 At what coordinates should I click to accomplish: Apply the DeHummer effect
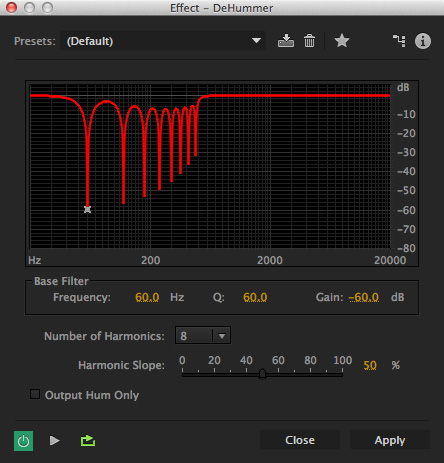(390, 440)
